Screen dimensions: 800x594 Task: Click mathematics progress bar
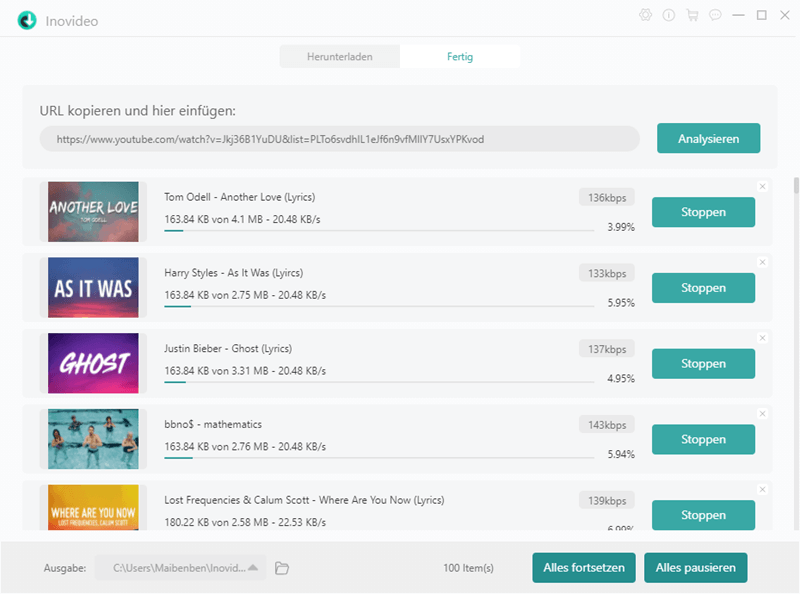point(379,458)
